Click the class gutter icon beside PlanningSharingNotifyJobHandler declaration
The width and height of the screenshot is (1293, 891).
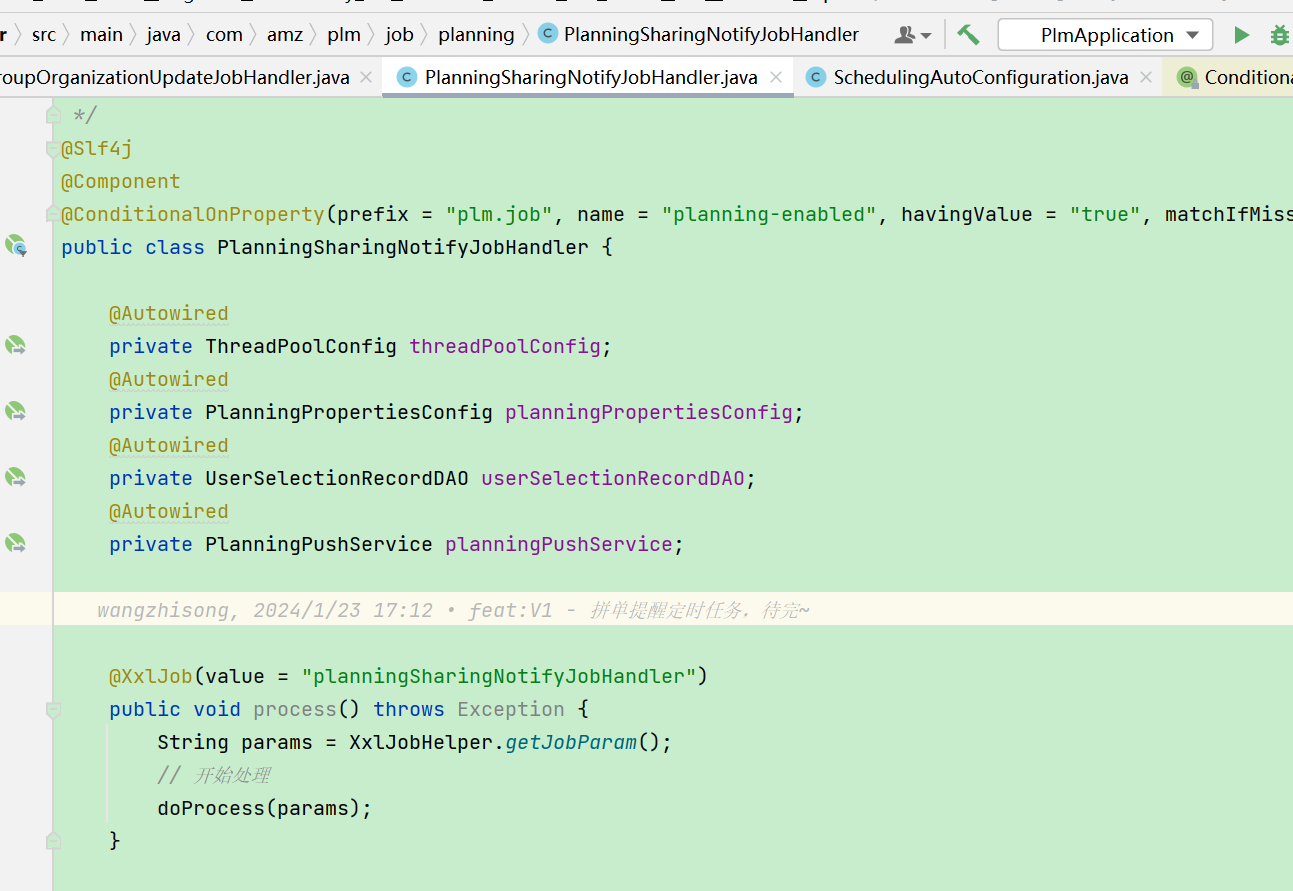16,246
